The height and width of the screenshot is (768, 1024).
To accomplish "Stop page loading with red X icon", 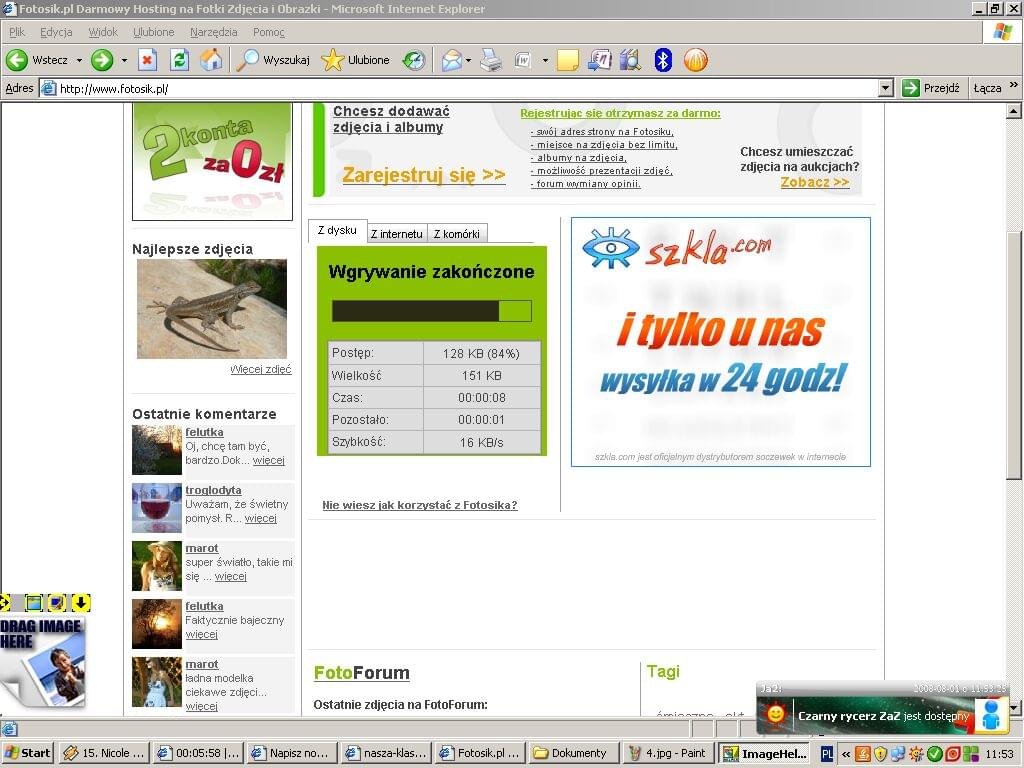I will 148,60.
